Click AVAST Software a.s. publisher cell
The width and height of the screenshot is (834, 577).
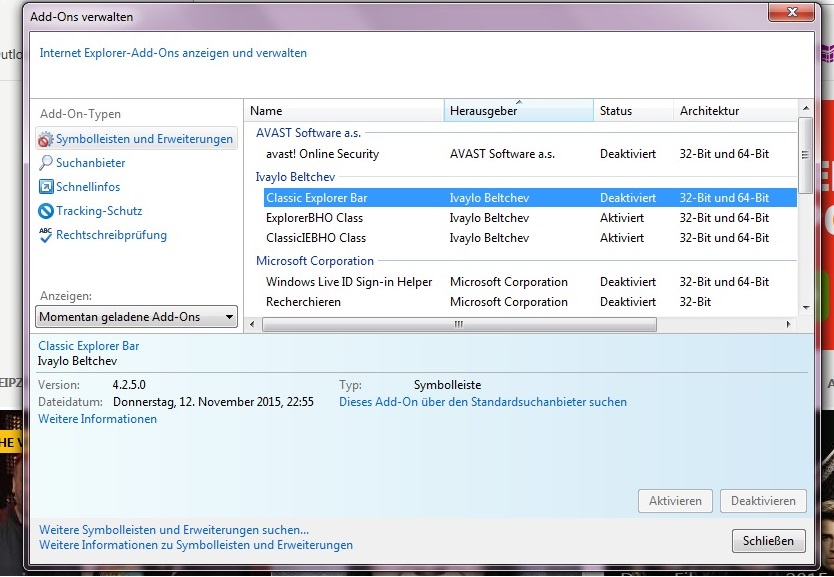click(x=502, y=154)
